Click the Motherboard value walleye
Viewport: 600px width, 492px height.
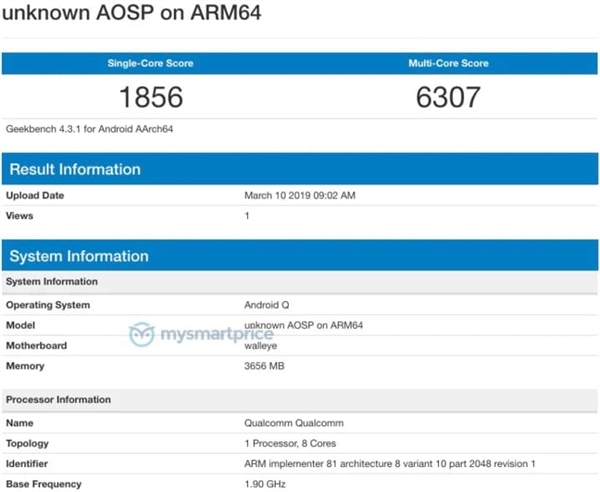pyautogui.click(x=262, y=346)
